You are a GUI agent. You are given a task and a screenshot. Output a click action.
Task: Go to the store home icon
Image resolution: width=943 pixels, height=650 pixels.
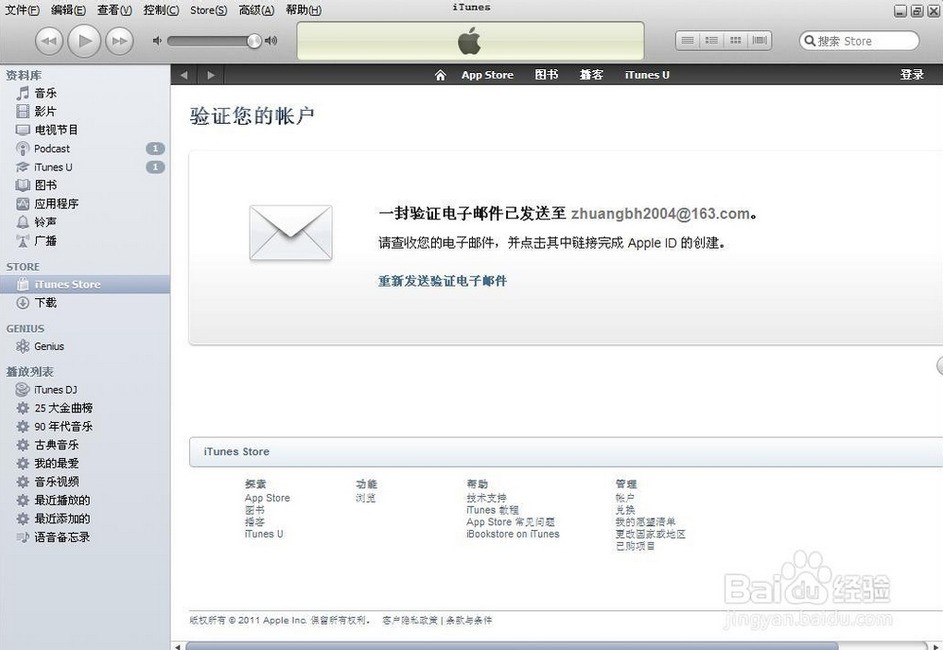(440, 75)
